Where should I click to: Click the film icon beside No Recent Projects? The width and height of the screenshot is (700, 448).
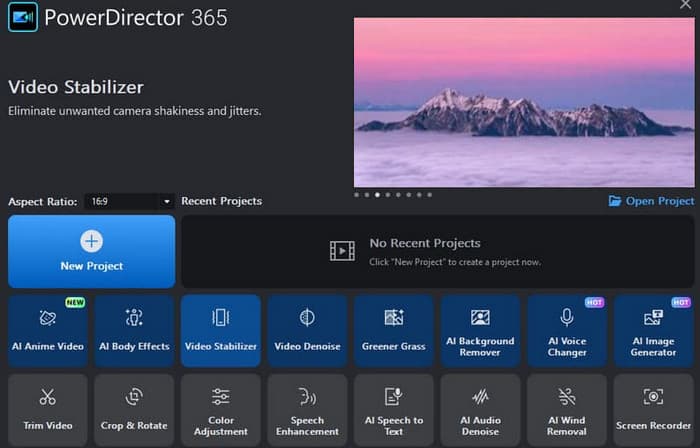[342, 251]
